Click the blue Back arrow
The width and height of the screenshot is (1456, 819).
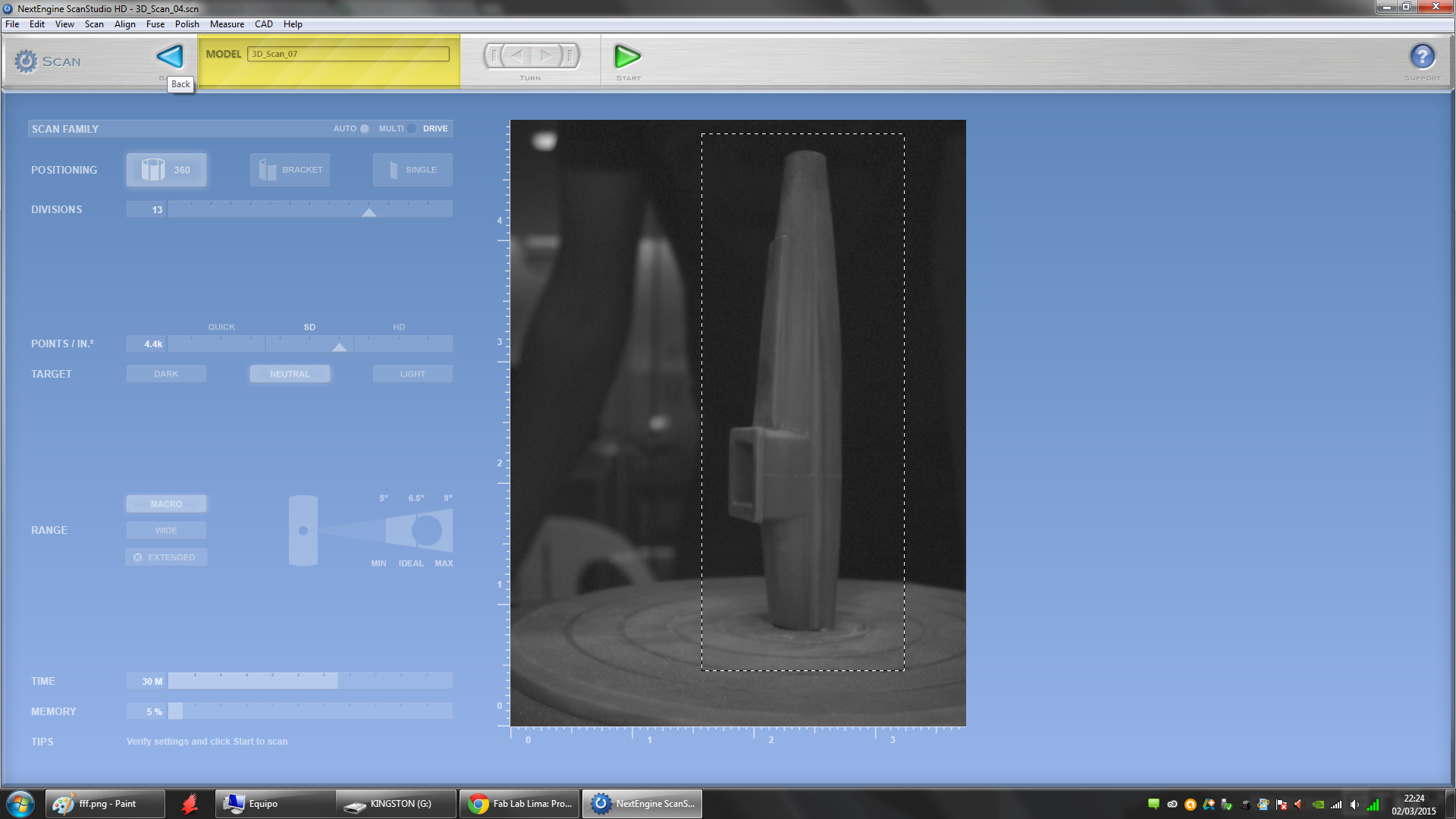[170, 56]
